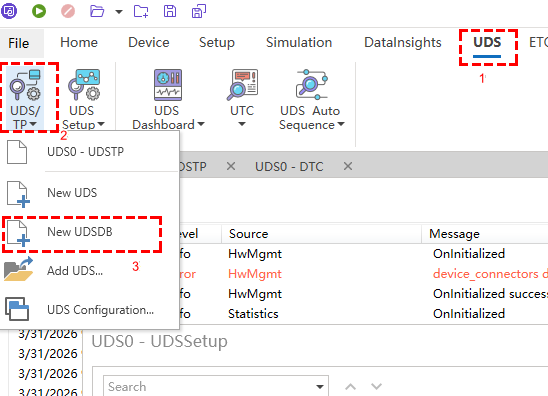The width and height of the screenshot is (548, 396).
Task: Click the UDS0 - UDSSetup panel title
Action: (159, 341)
